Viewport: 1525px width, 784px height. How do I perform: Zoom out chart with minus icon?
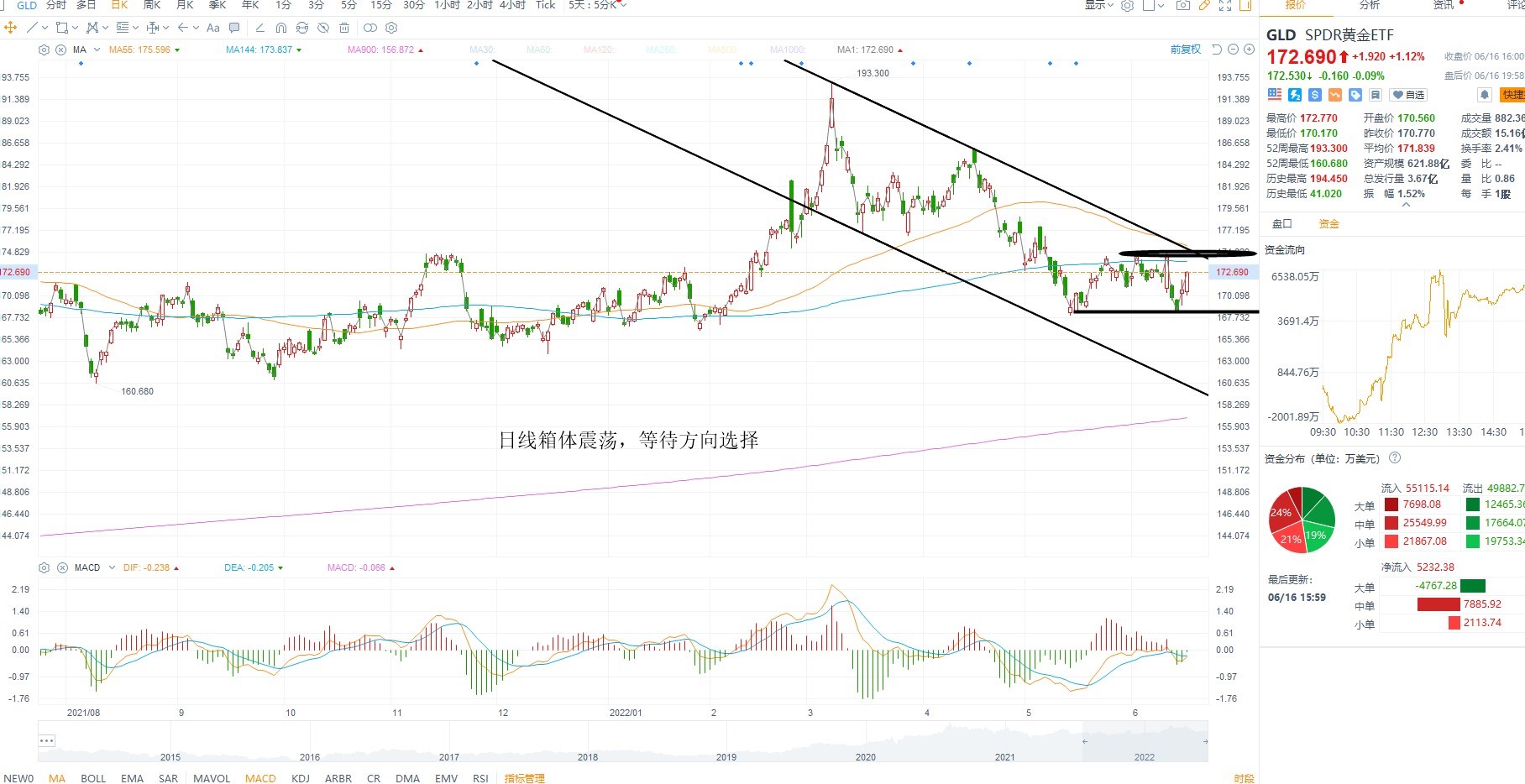(x=1233, y=50)
